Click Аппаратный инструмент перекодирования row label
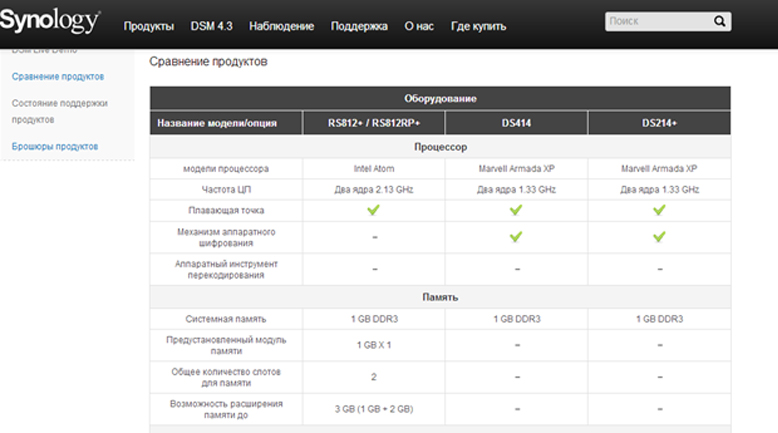778x433 pixels. [226, 269]
